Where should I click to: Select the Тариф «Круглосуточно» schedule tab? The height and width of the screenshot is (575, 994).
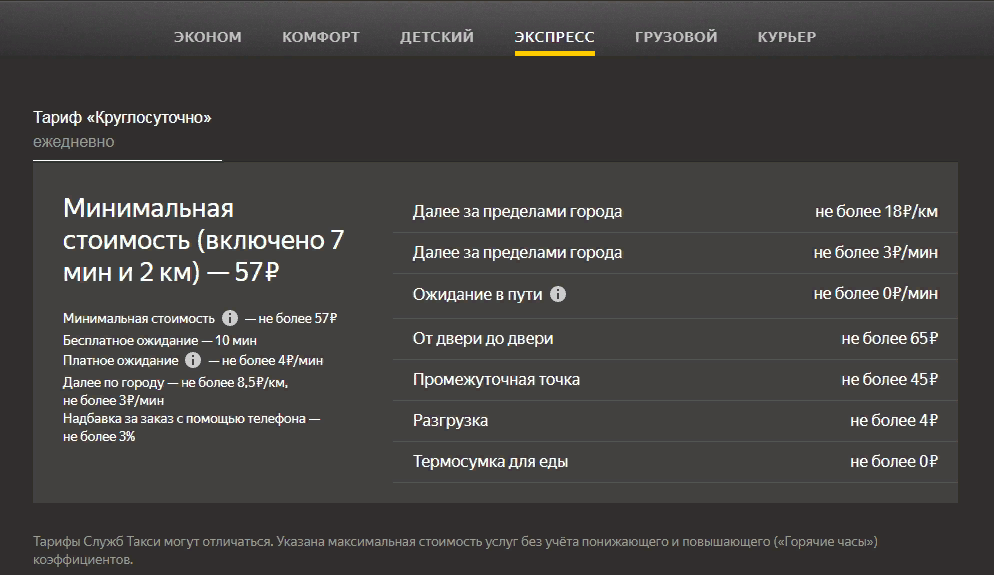(x=123, y=129)
